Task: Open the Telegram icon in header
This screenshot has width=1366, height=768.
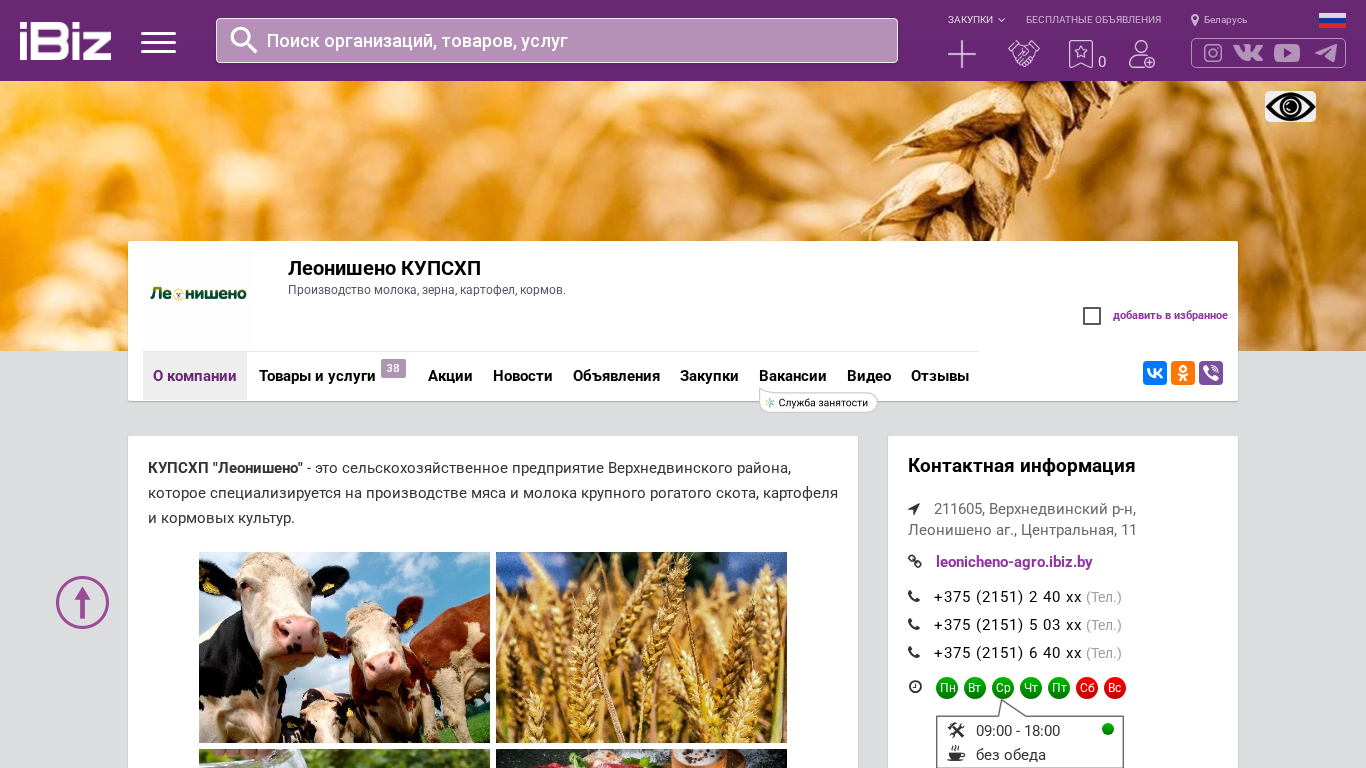Action: pos(1326,53)
